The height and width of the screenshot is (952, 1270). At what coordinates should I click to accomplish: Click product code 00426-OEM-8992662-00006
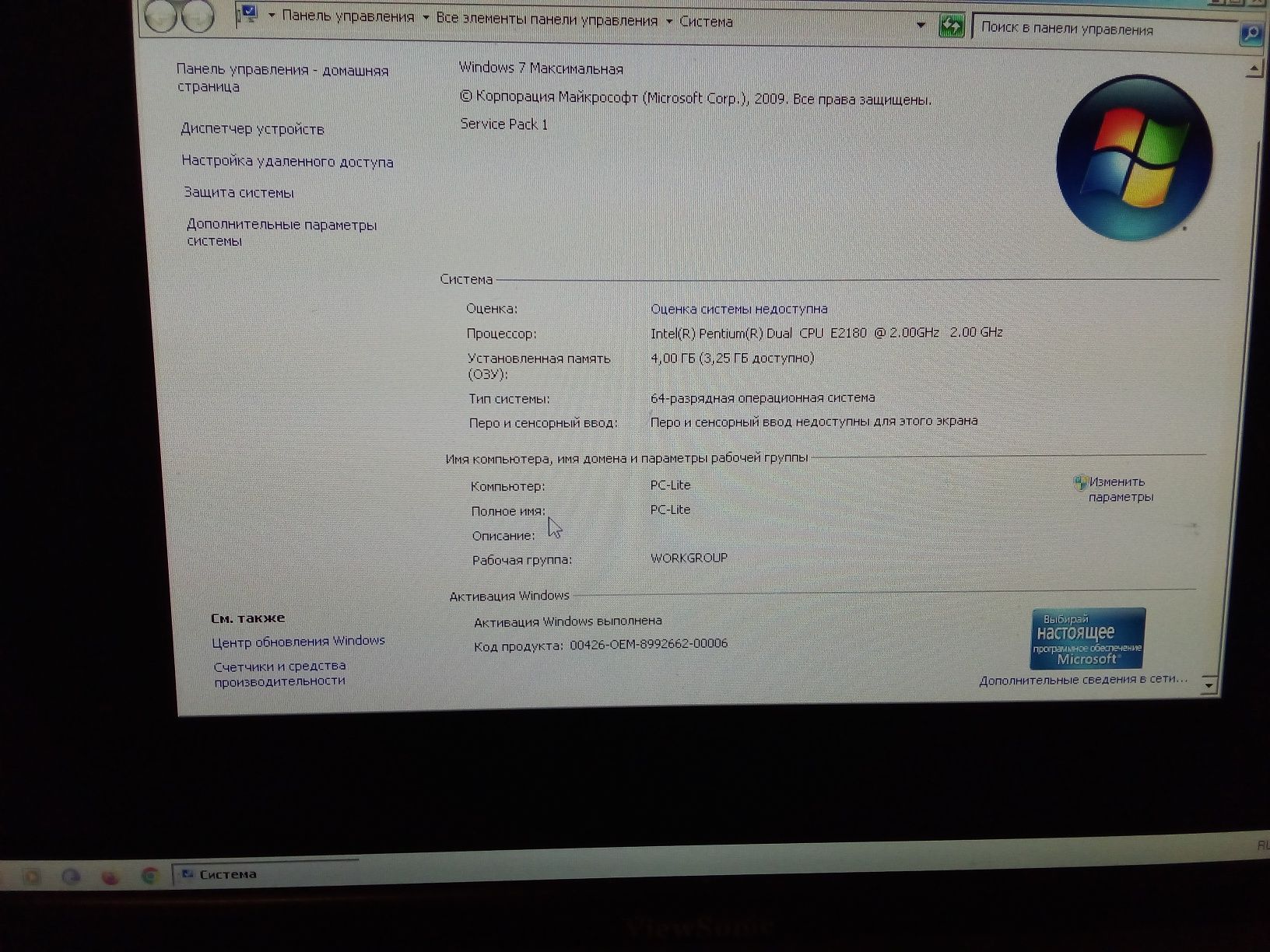pyautogui.click(x=649, y=644)
